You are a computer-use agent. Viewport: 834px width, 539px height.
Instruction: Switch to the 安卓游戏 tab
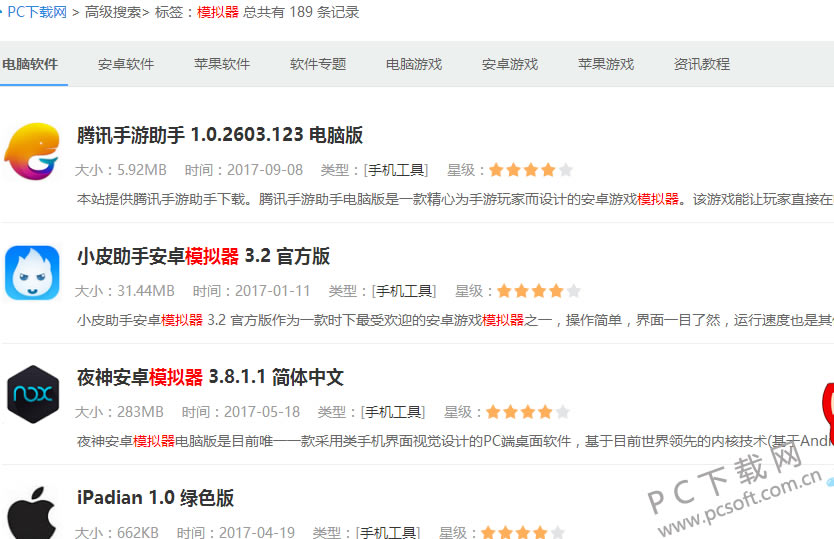(510, 64)
